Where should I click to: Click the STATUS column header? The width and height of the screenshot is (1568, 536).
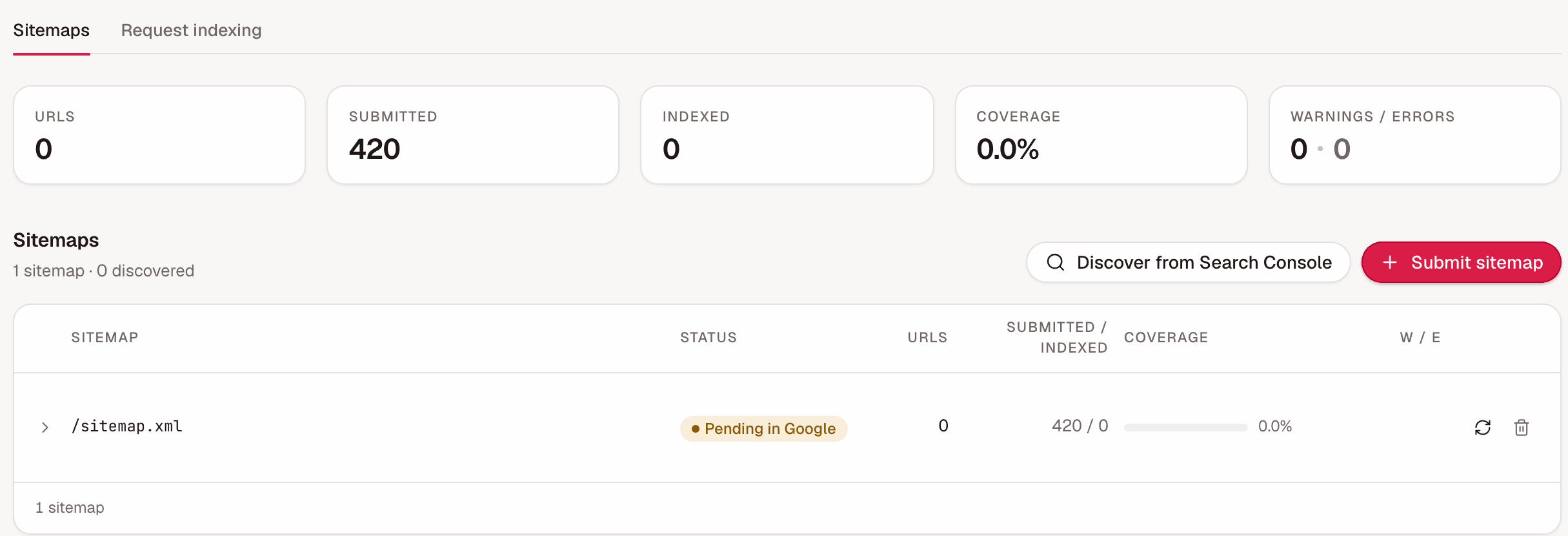pyautogui.click(x=709, y=337)
